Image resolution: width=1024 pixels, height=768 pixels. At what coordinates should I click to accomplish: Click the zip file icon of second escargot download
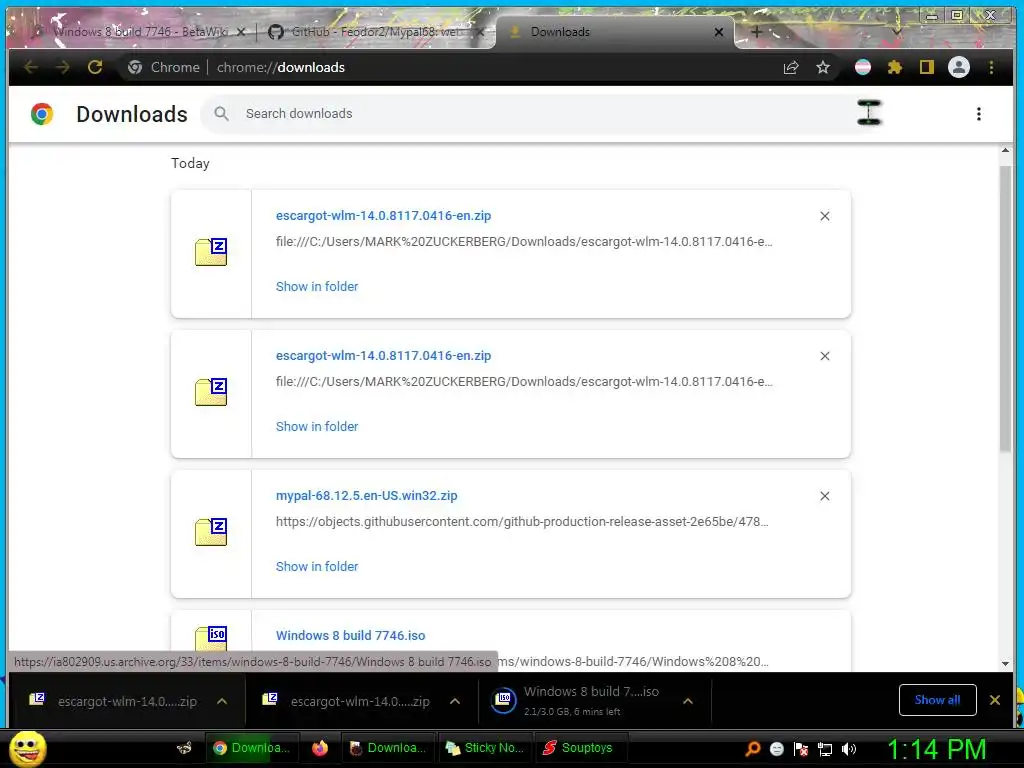click(211, 392)
